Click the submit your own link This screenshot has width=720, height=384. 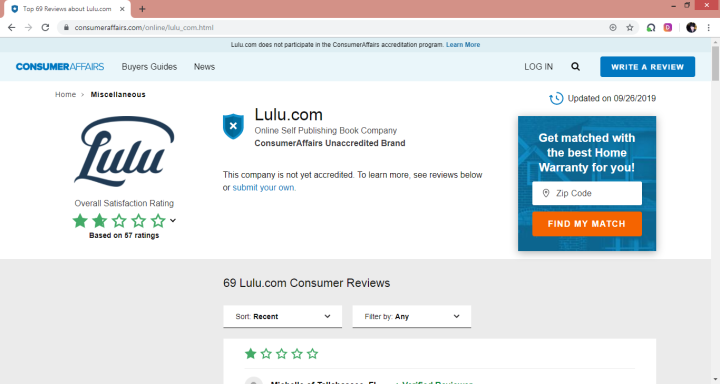pos(264,187)
